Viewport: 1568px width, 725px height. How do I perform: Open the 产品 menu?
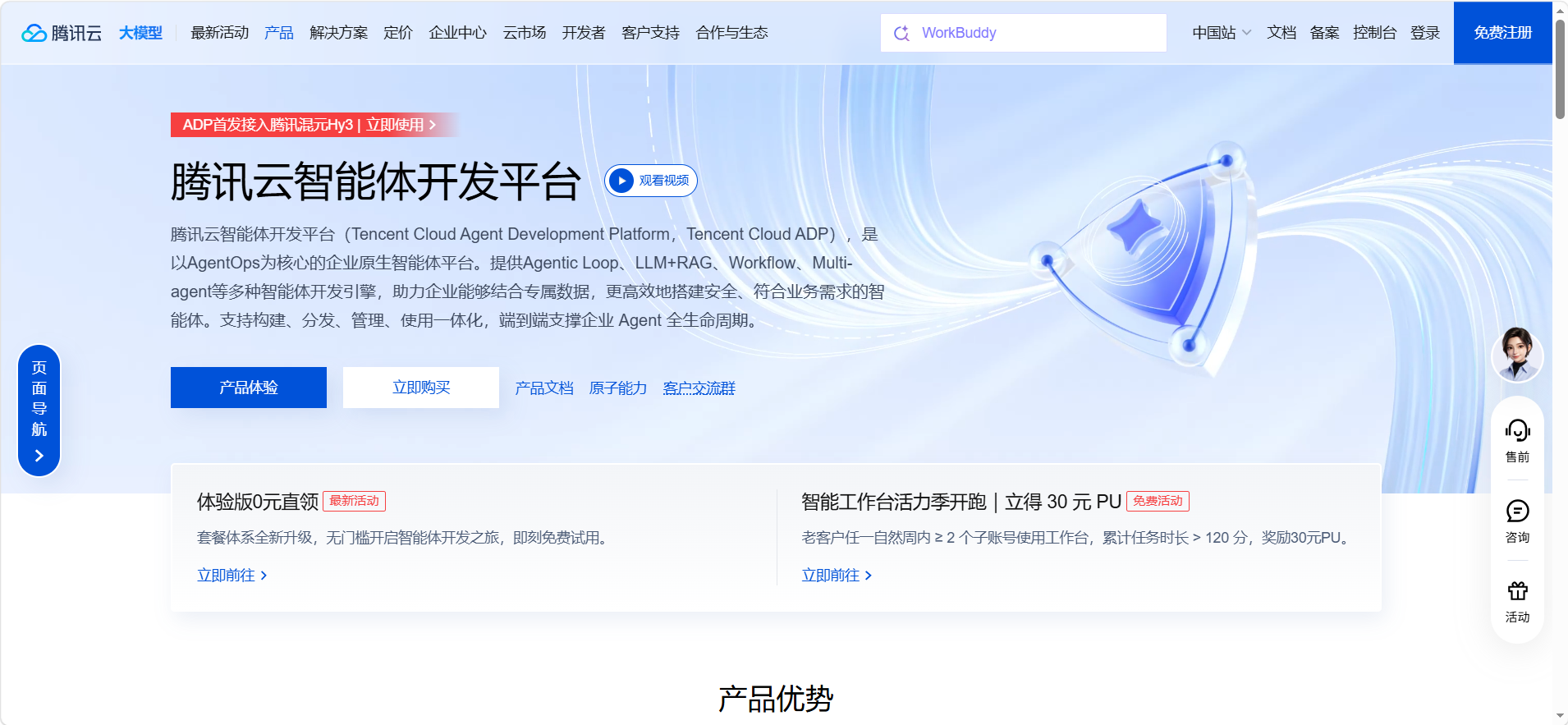tap(279, 33)
